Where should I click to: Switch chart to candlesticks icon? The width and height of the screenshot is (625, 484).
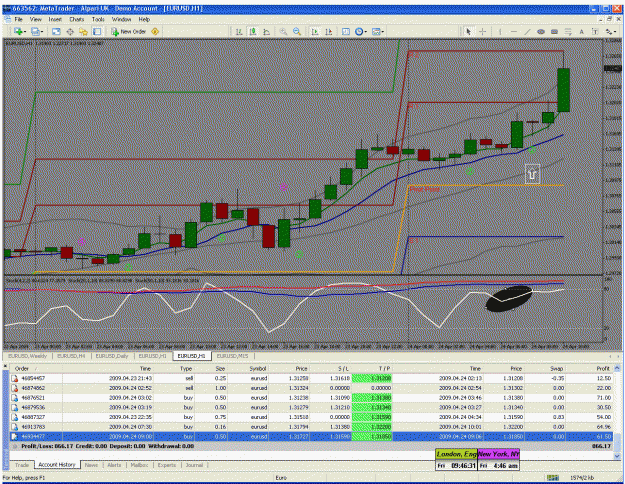pos(252,31)
